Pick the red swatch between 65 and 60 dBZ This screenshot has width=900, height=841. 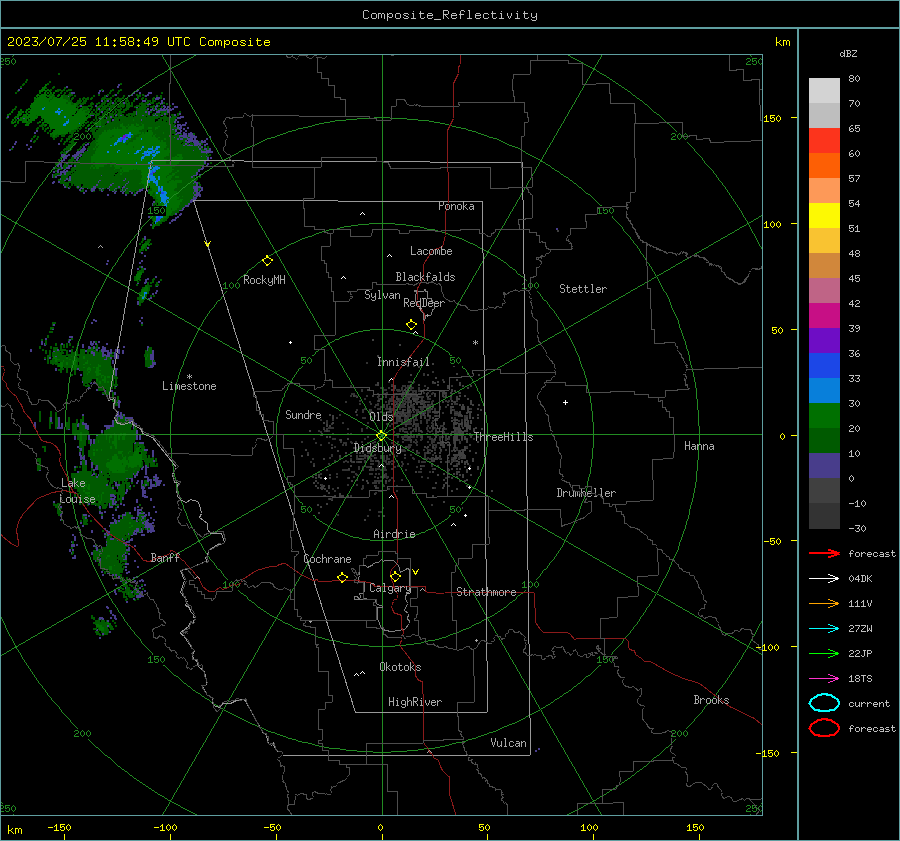(x=824, y=141)
